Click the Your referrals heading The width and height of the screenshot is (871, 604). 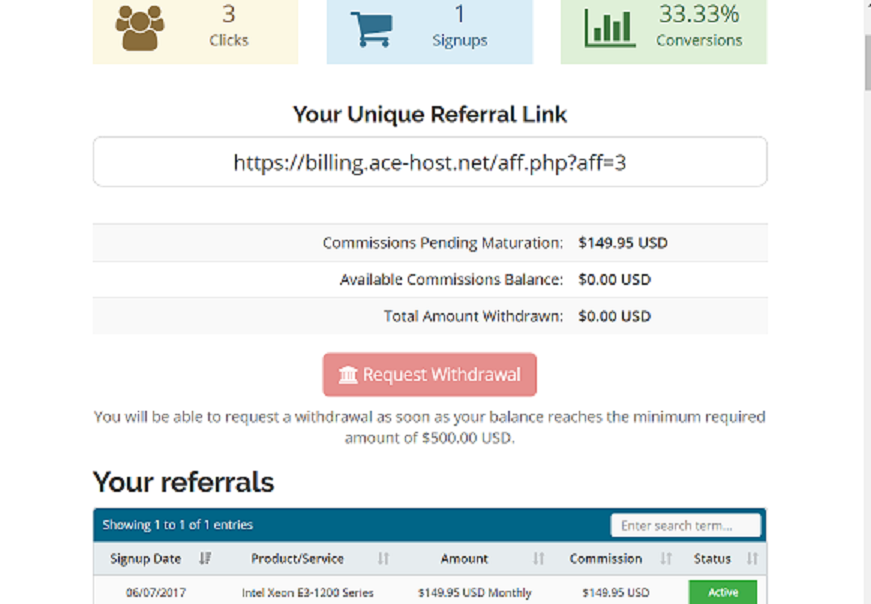[x=183, y=482]
